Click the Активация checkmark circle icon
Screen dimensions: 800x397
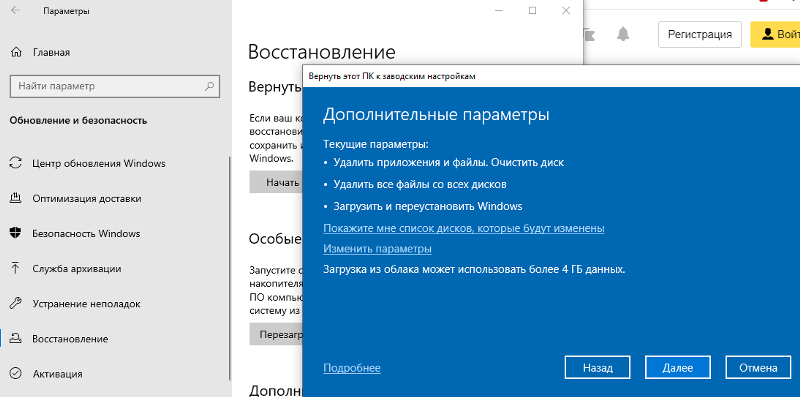pos(16,374)
